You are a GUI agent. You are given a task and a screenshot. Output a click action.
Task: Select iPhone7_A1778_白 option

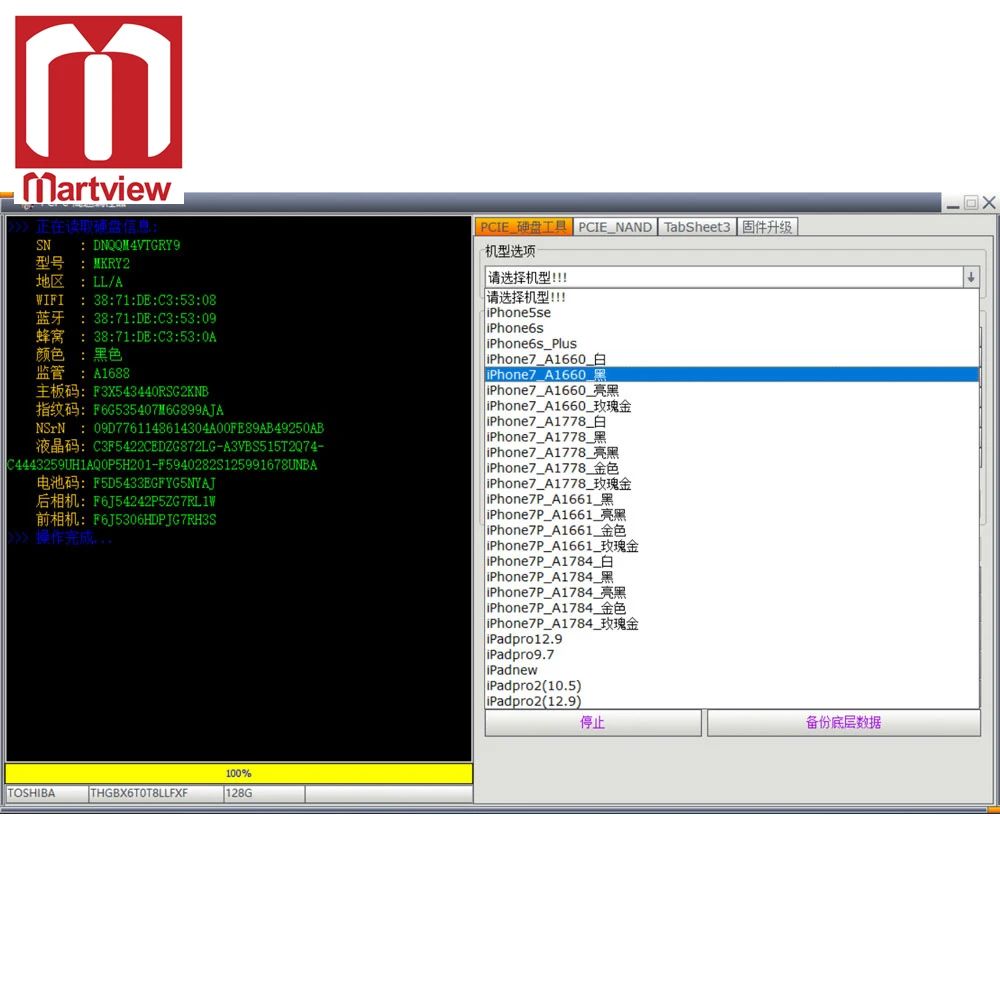tap(732, 422)
